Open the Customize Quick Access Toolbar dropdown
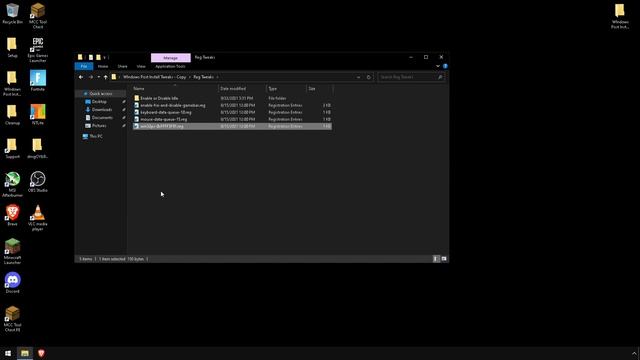640x360 pixels. pyautogui.click(x=104, y=58)
